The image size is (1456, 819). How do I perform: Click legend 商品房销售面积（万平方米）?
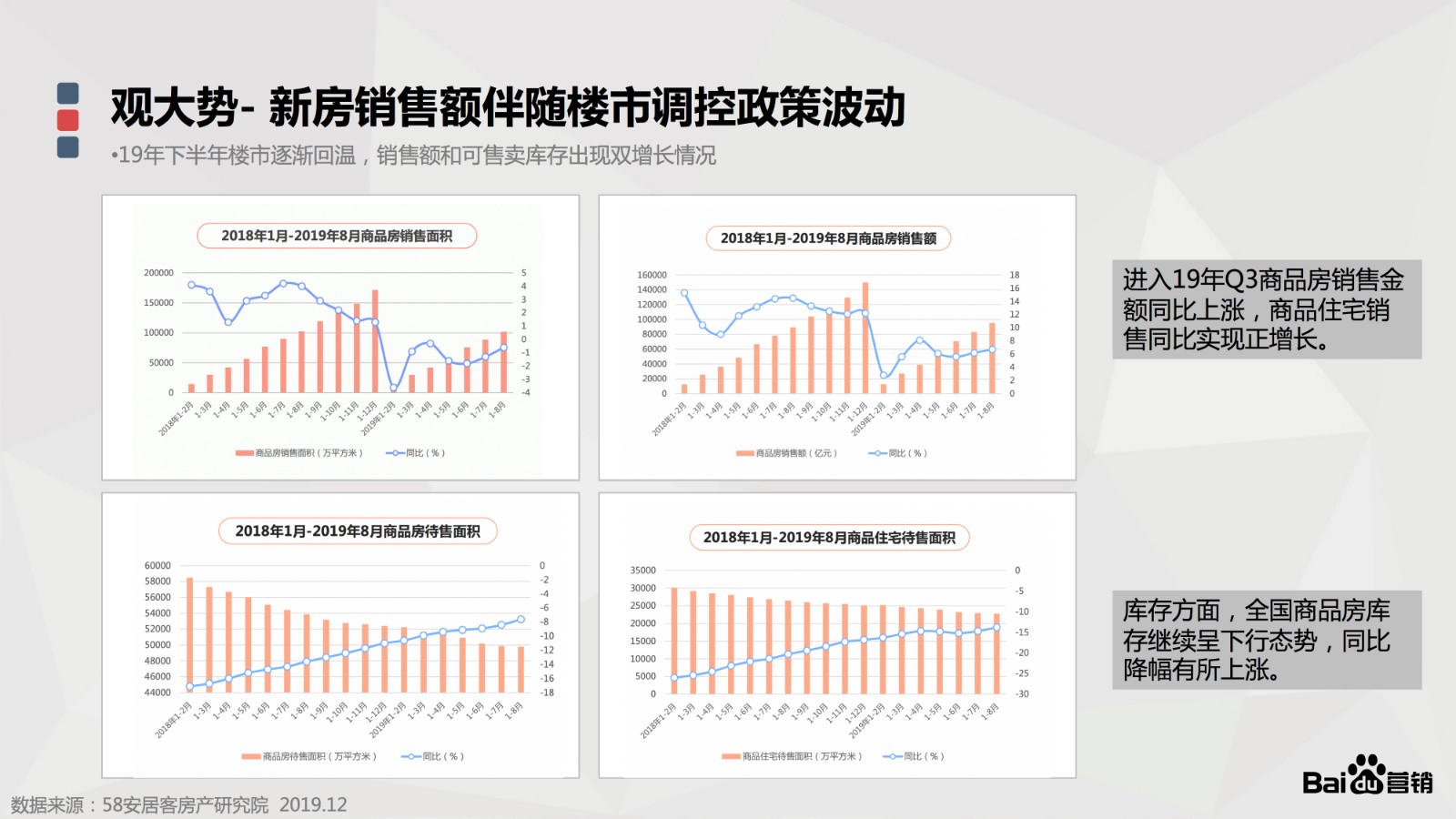299,453
